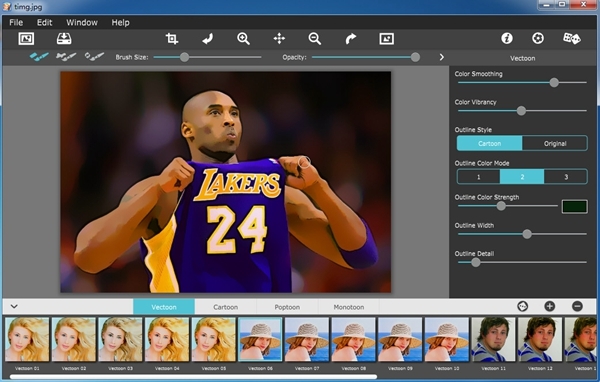The image size is (600, 382).
Task: Open the info icon
Action: 507,38
